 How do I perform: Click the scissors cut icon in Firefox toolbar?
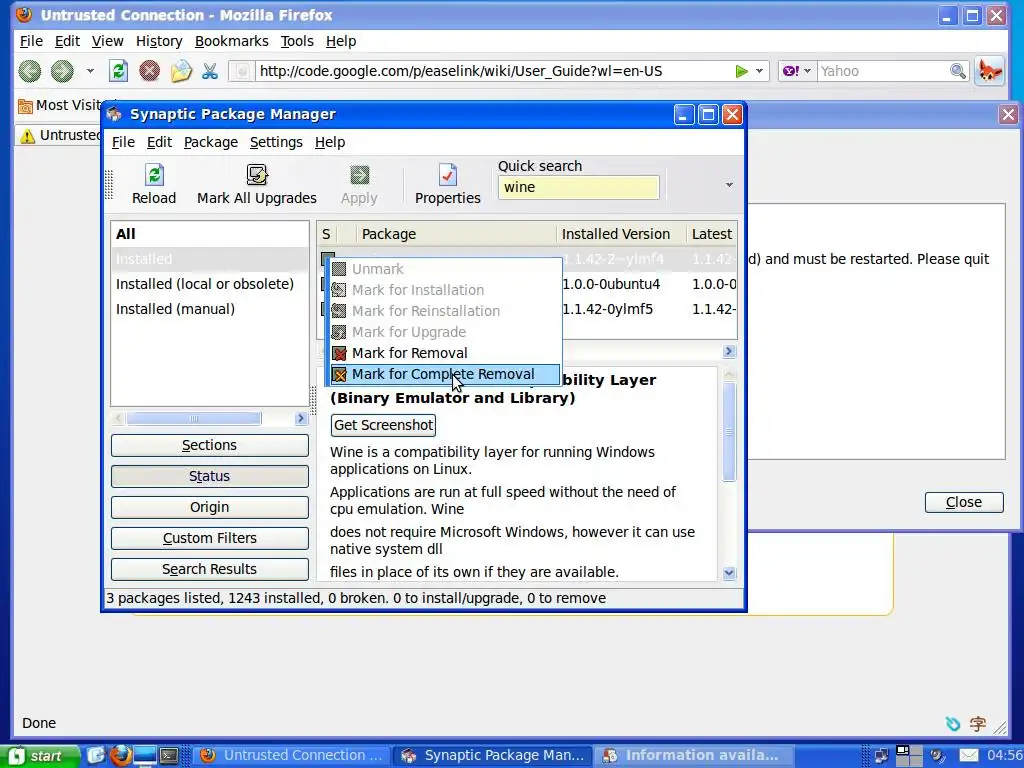pyautogui.click(x=210, y=71)
